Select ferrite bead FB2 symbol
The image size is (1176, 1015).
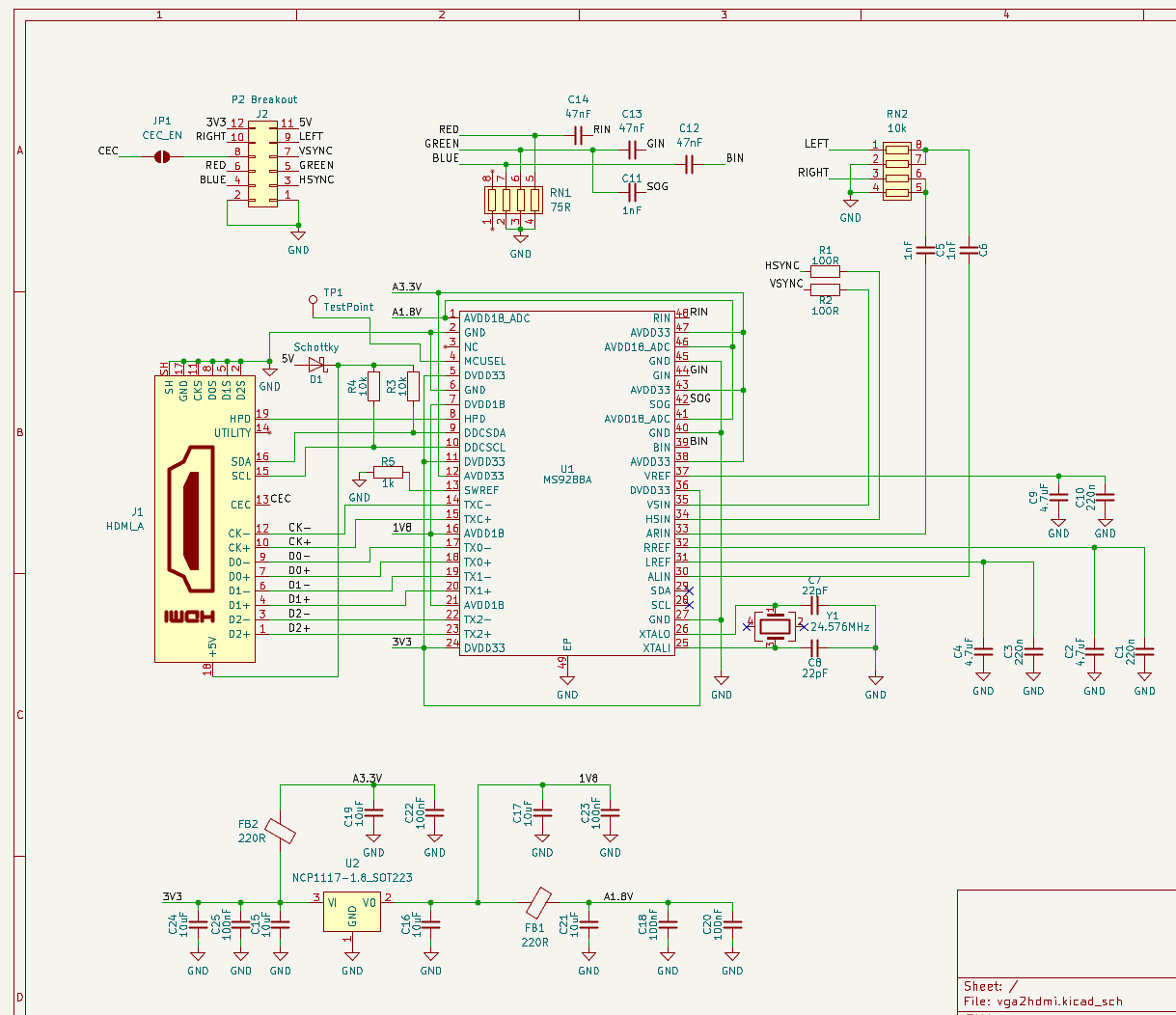[280, 831]
